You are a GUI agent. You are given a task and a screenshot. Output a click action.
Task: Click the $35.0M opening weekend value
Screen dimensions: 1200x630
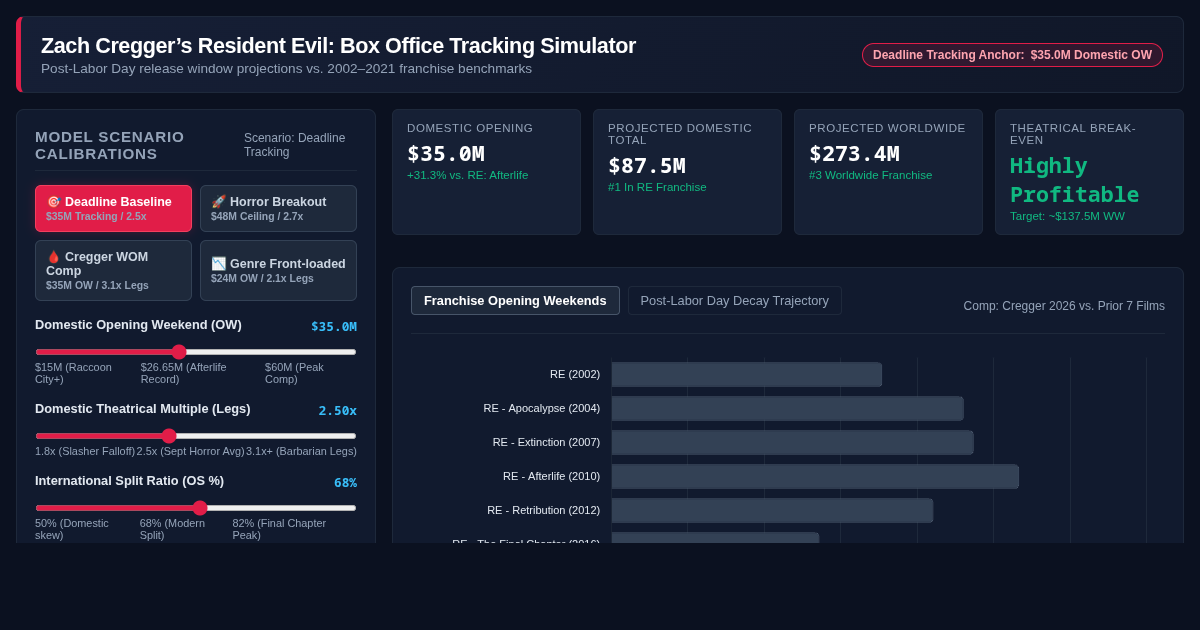coord(334,327)
